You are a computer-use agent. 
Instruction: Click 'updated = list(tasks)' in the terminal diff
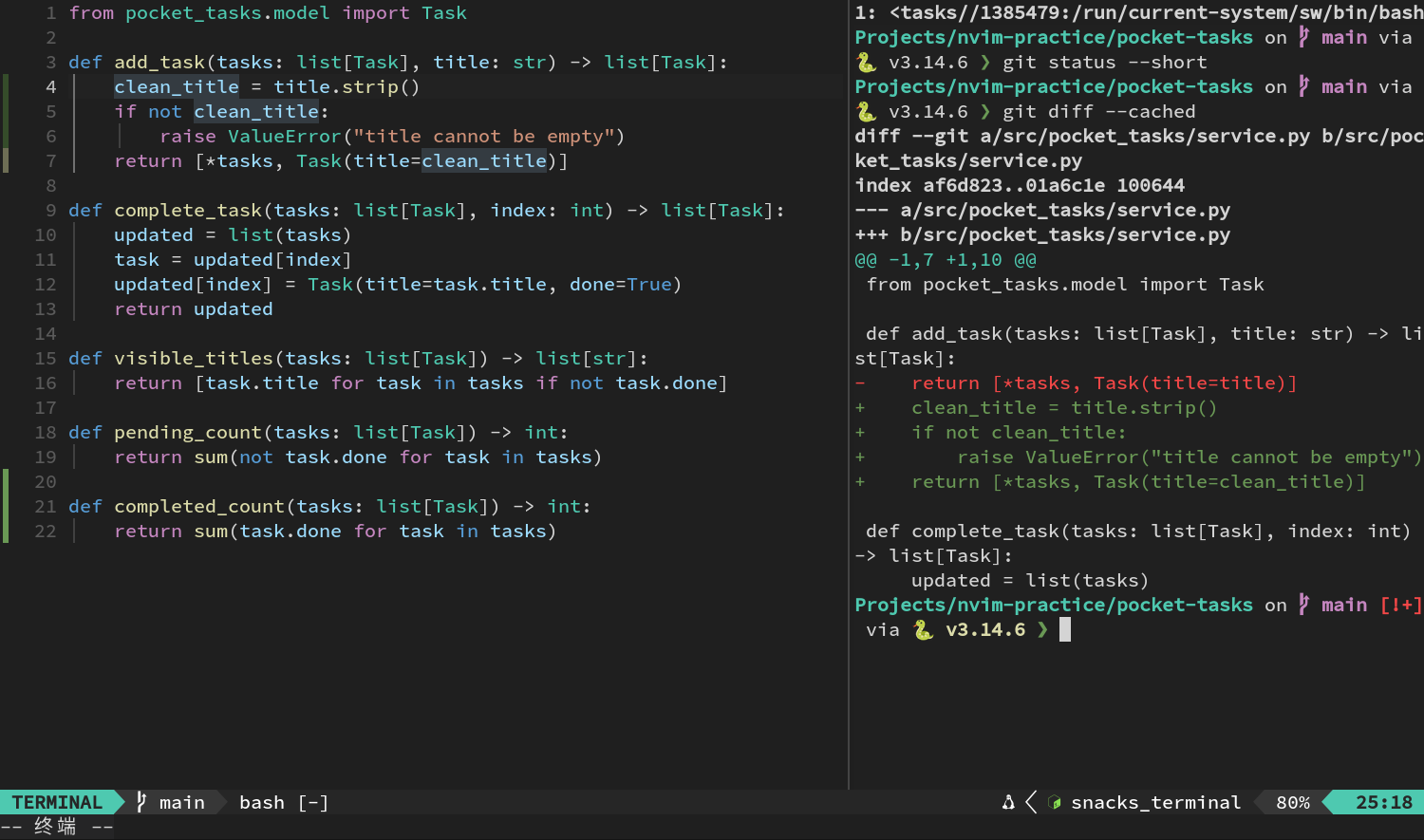pyautogui.click(x=1030, y=581)
